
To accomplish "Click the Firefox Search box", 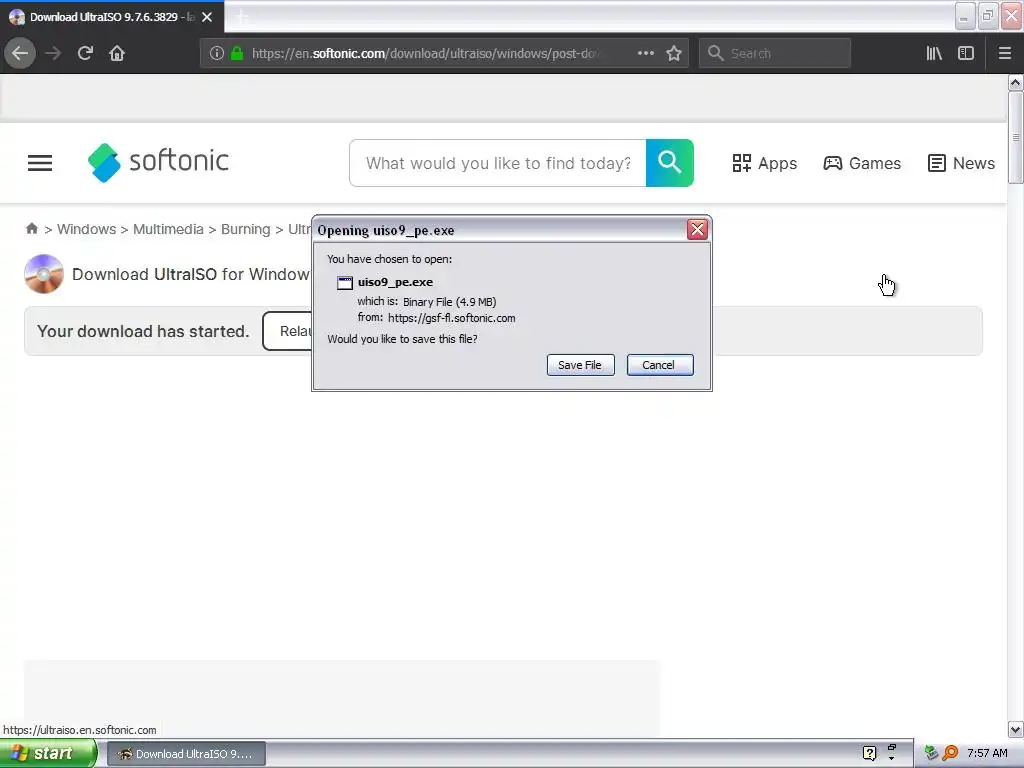I will pos(775,54).
